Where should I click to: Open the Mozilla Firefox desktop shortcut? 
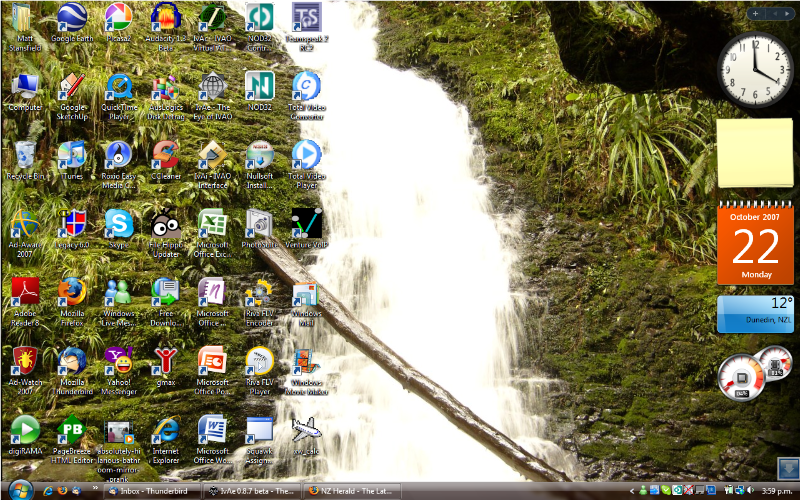71,292
